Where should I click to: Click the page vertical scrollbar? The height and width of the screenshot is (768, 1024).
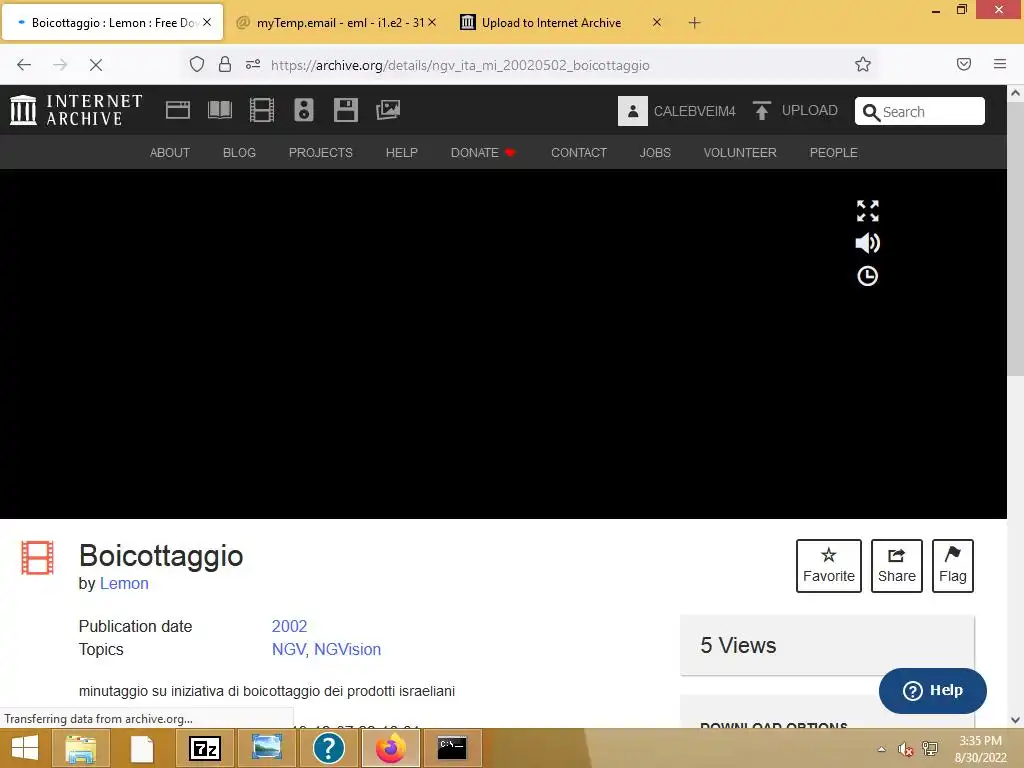pos(1015,238)
